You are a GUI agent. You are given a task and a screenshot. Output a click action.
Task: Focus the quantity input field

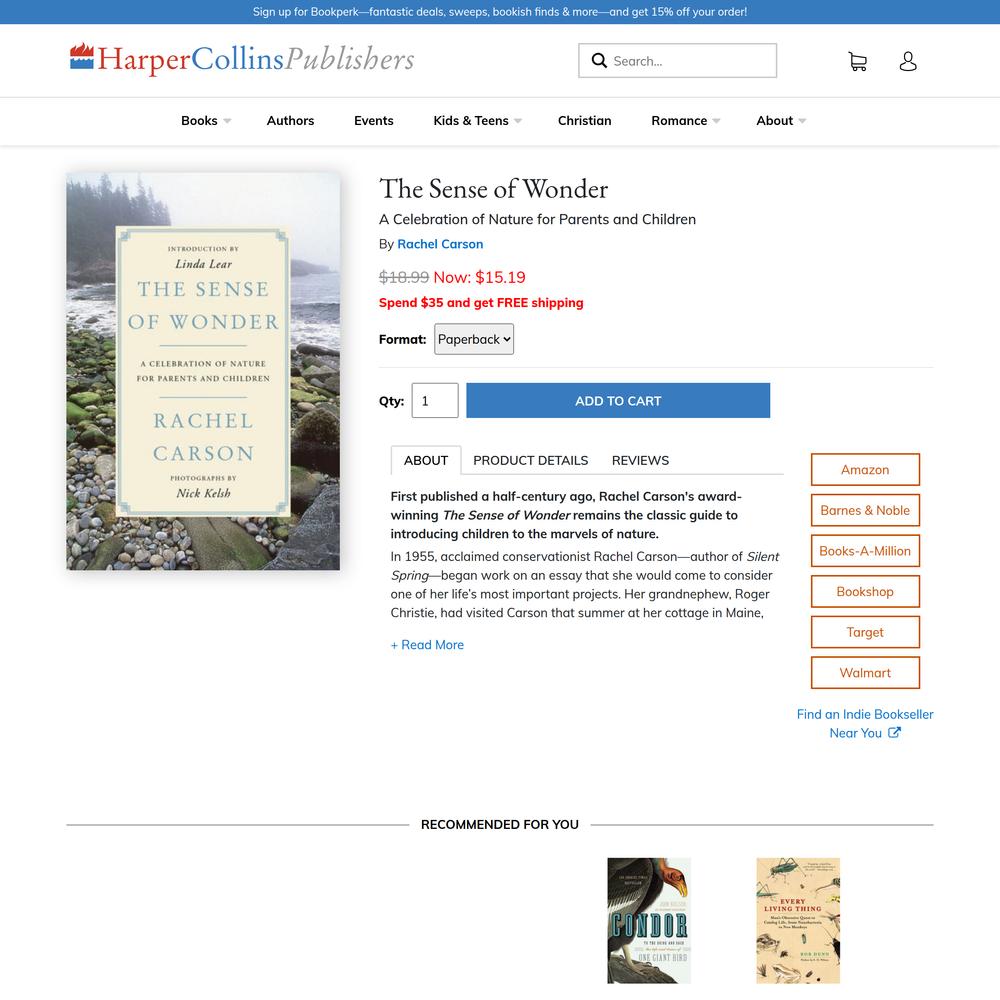tap(435, 401)
